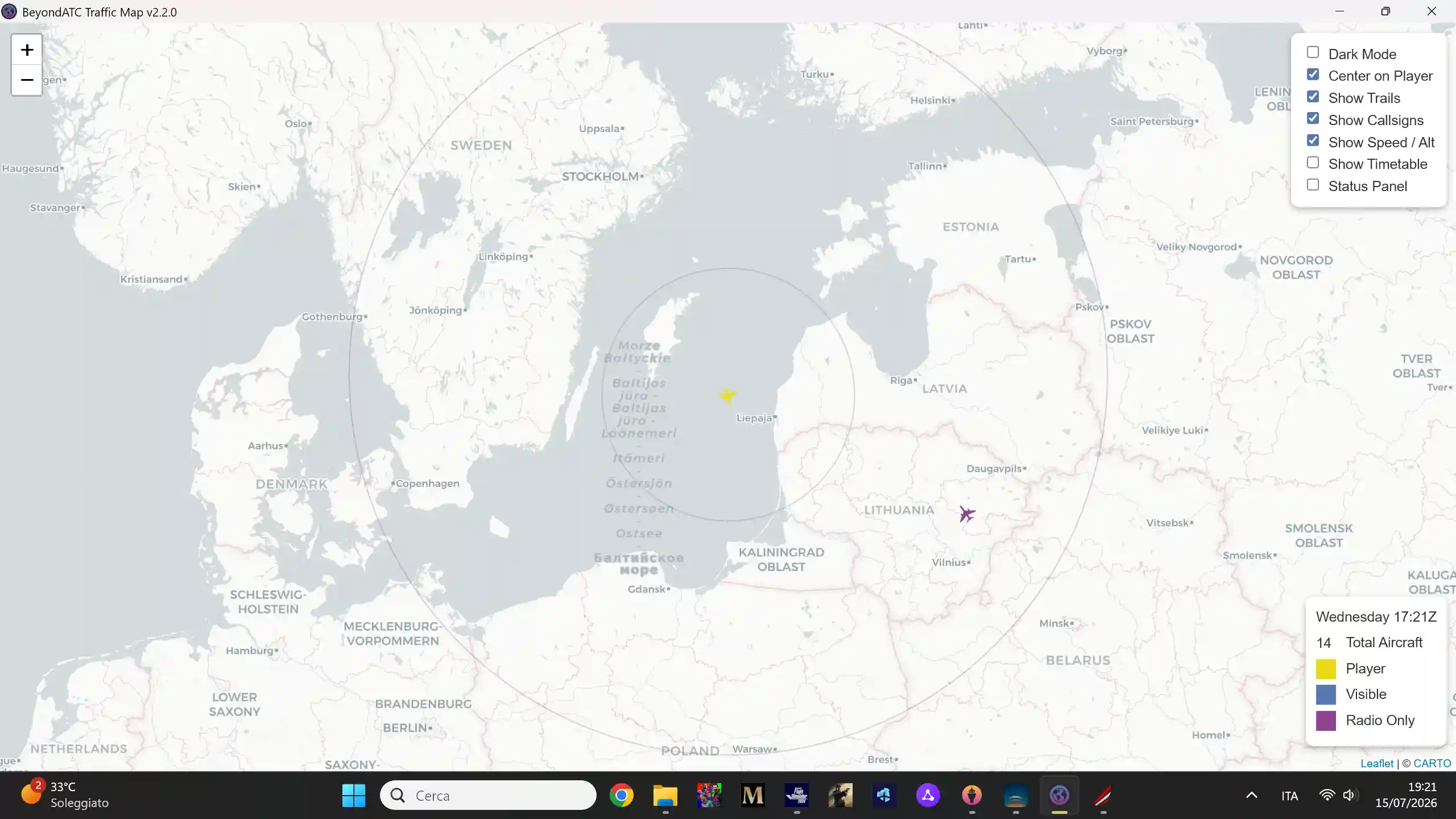Image resolution: width=1456 pixels, height=819 pixels.
Task: Open Google Chrome from taskbar
Action: 621,795
